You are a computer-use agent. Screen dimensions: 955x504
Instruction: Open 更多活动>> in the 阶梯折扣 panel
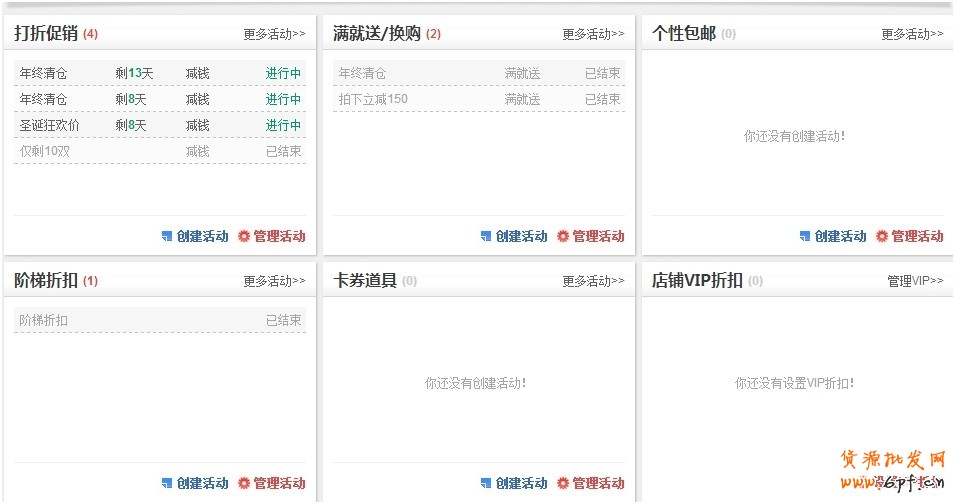274,281
